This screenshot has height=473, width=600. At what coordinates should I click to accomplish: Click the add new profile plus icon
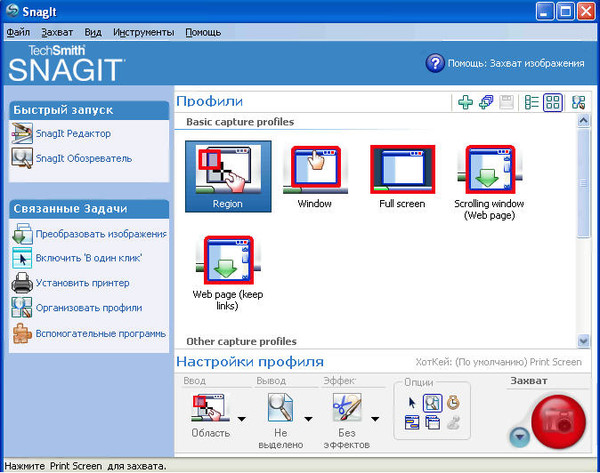(465, 102)
